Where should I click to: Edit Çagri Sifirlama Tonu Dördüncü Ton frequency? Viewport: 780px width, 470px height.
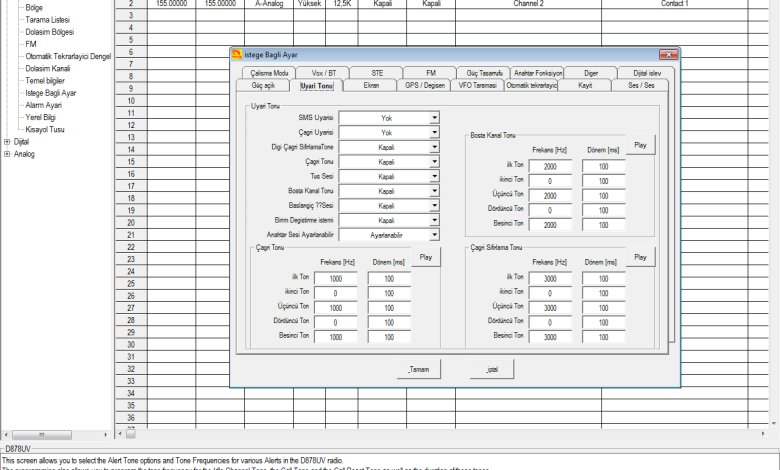[x=550, y=323]
